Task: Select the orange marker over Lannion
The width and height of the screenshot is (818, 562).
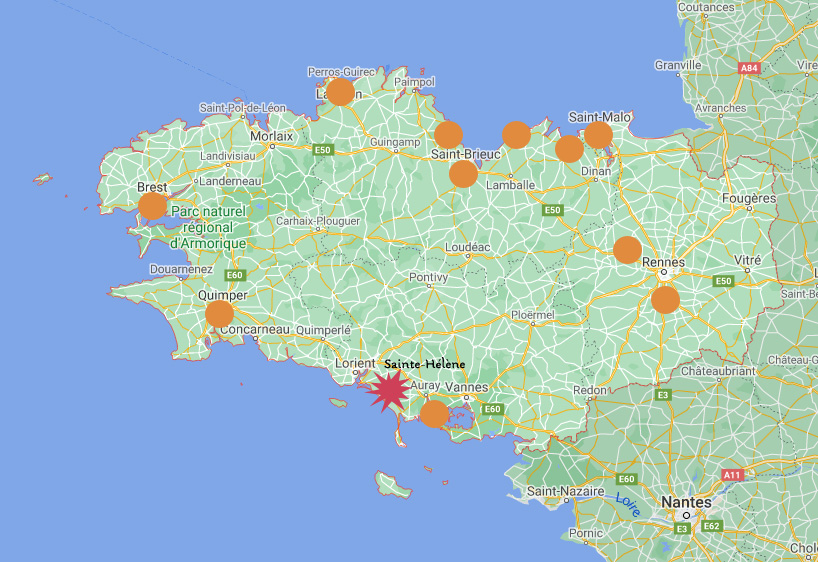Action: point(341,92)
